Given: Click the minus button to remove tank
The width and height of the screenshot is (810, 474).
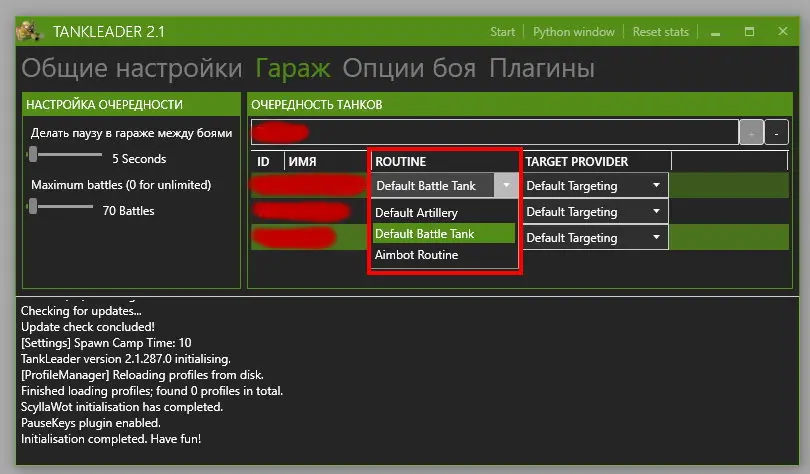Looking at the screenshot, I should [776, 132].
